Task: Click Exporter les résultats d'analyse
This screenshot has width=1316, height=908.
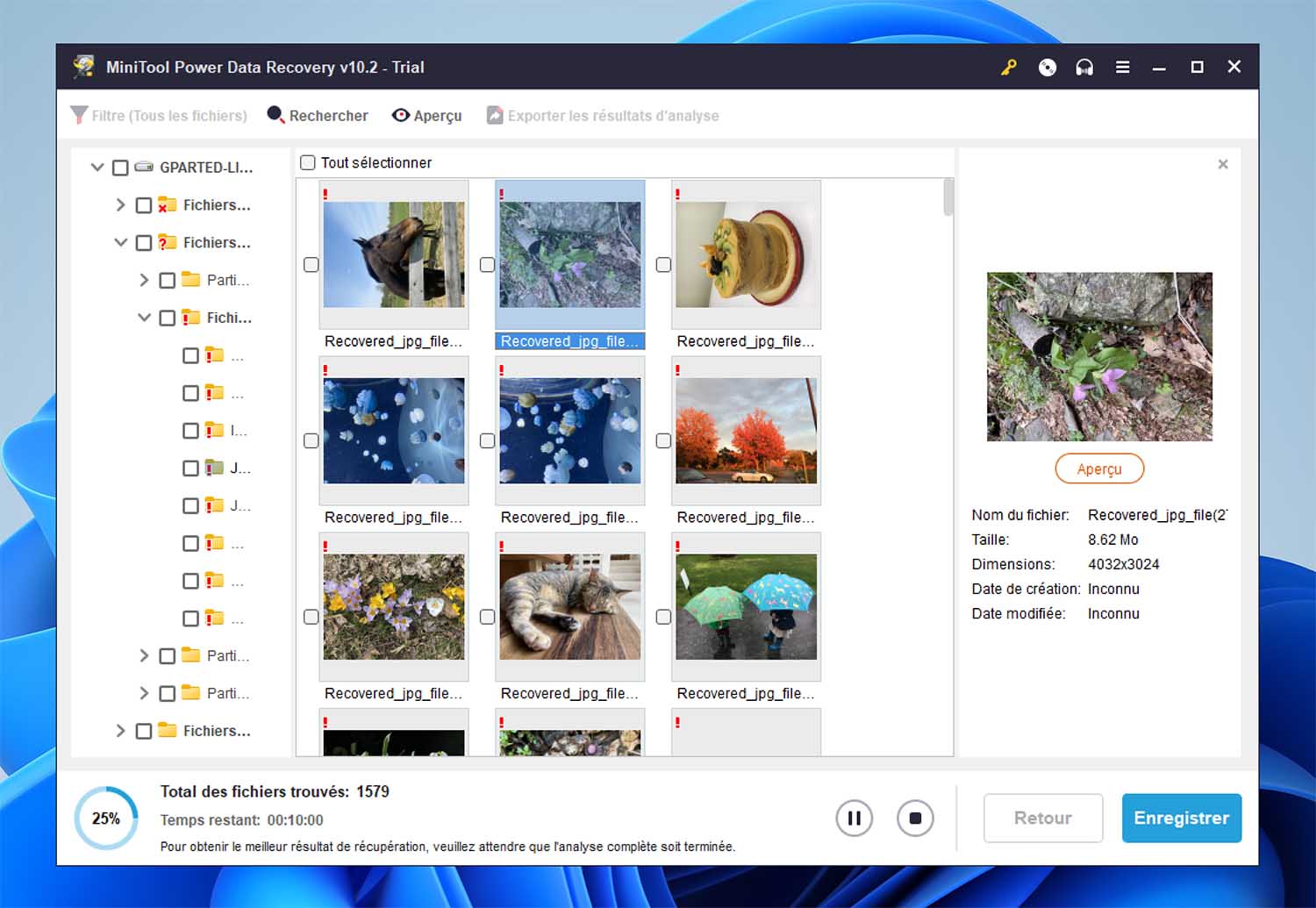Action: pos(603,116)
